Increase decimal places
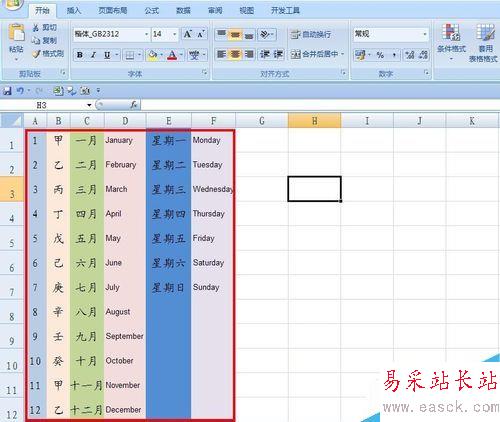 coord(410,55)
